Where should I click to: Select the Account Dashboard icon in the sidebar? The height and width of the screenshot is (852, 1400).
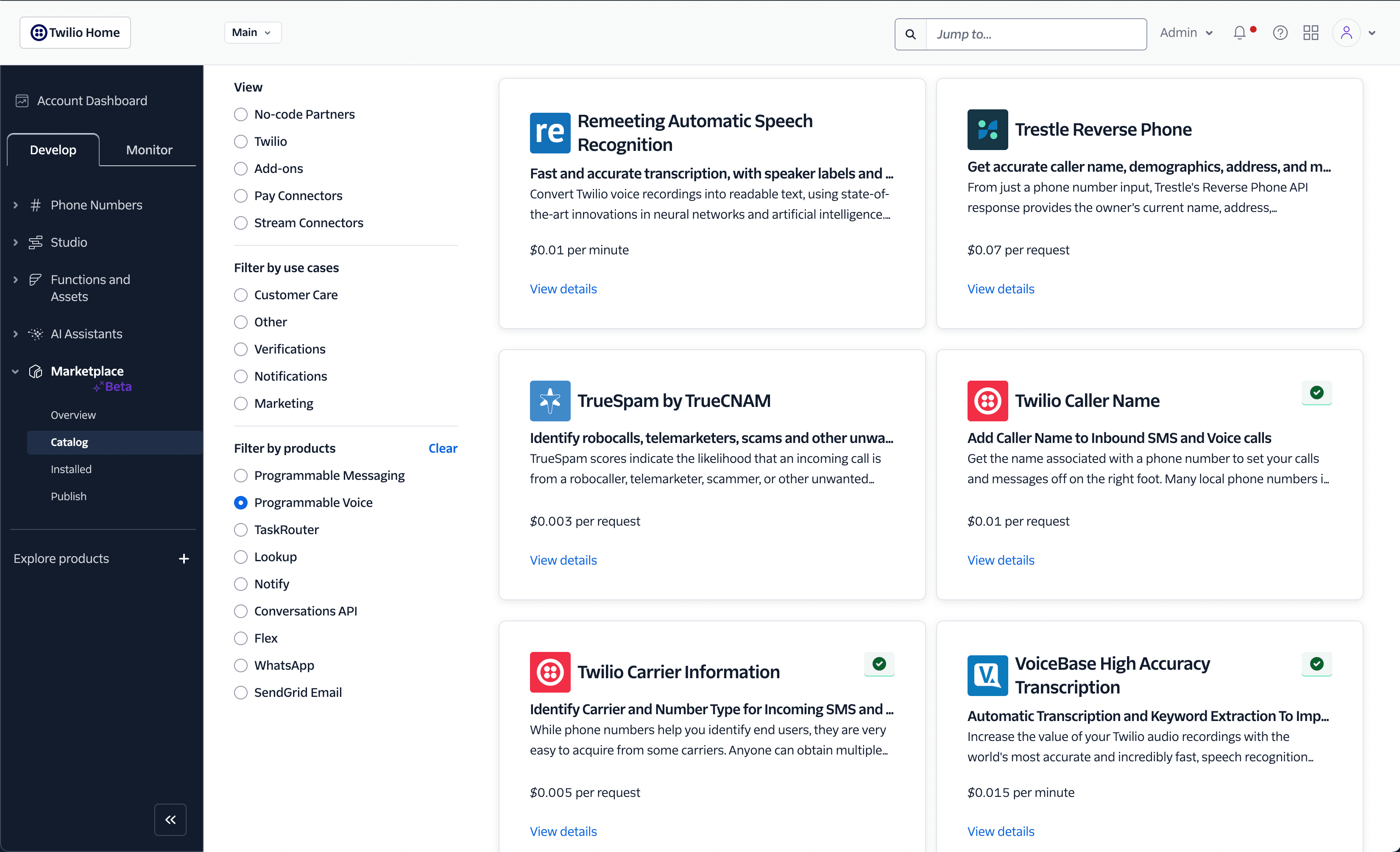point(22,100)
